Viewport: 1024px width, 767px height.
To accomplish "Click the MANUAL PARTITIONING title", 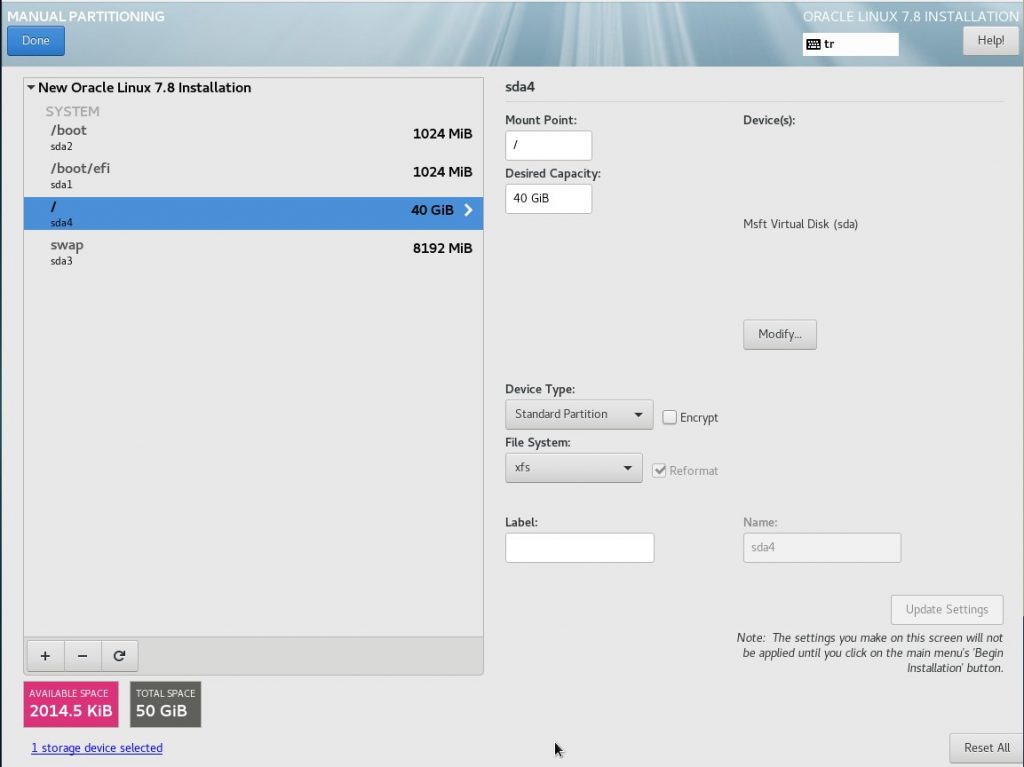I will click(86, 16).
